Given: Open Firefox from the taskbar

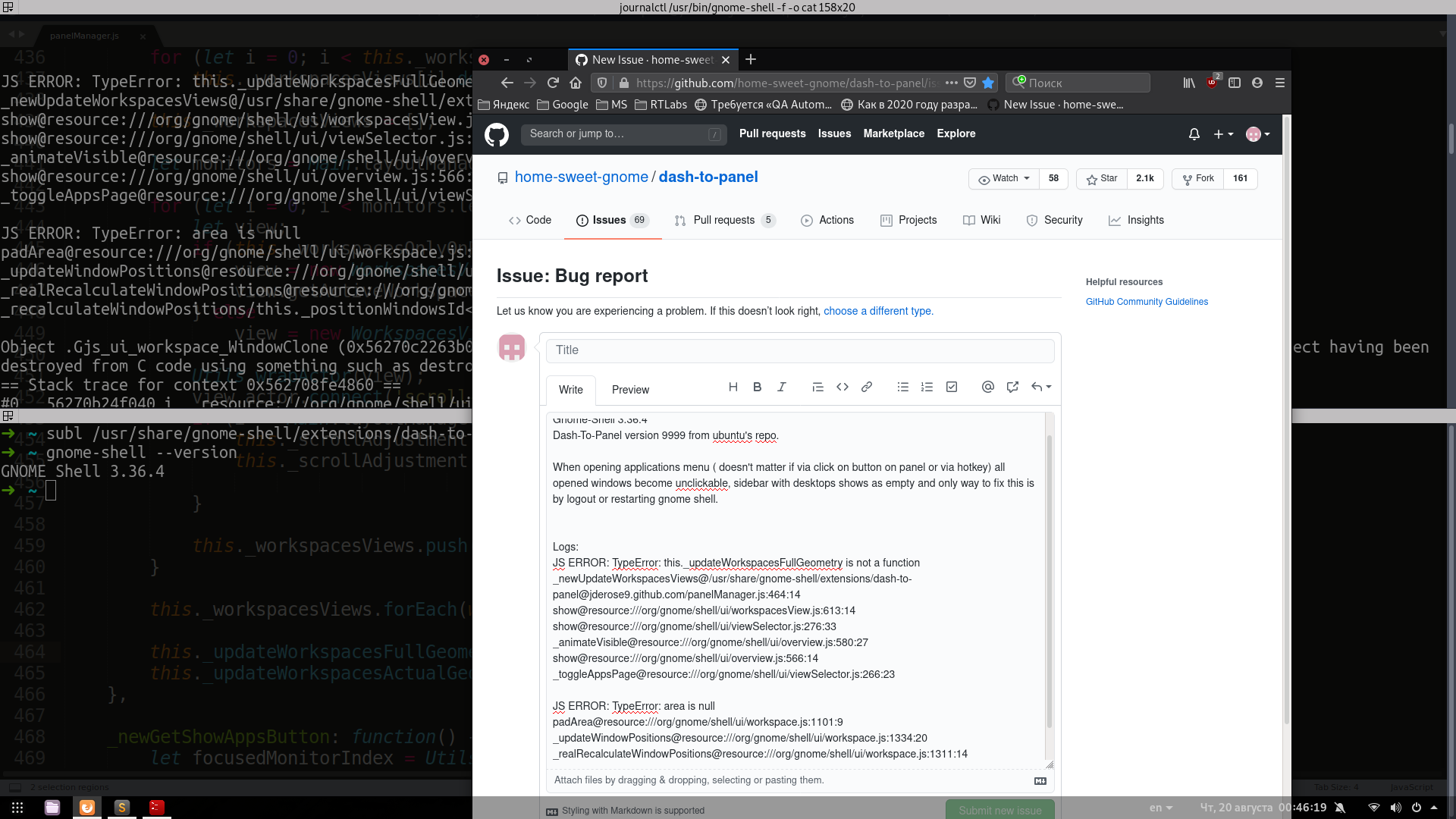Looking at the screenshot, I should [x=87, y=808].
